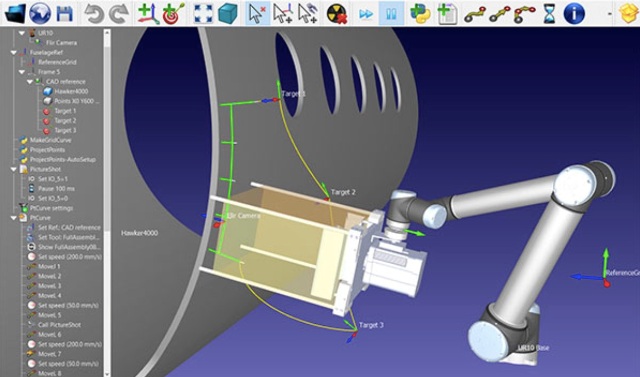This screenshot has height=377, width=640.
Task: Click the Fit All view icon
Action: 203,13
